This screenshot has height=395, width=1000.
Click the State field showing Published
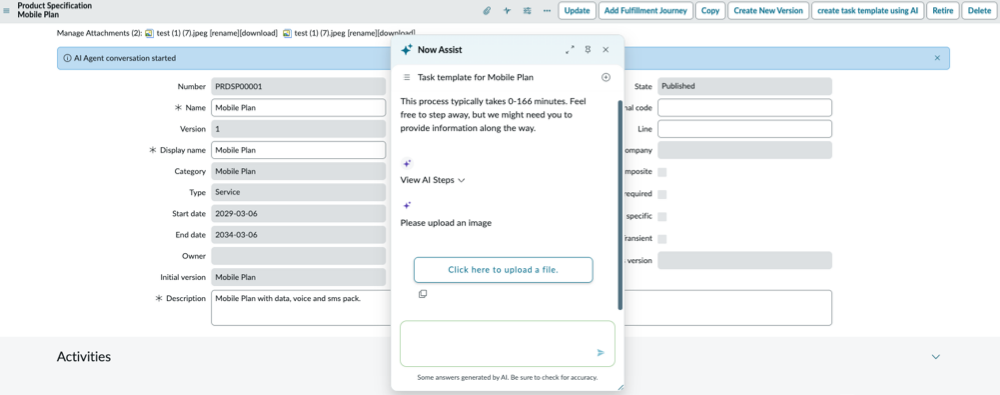[744, 86]
